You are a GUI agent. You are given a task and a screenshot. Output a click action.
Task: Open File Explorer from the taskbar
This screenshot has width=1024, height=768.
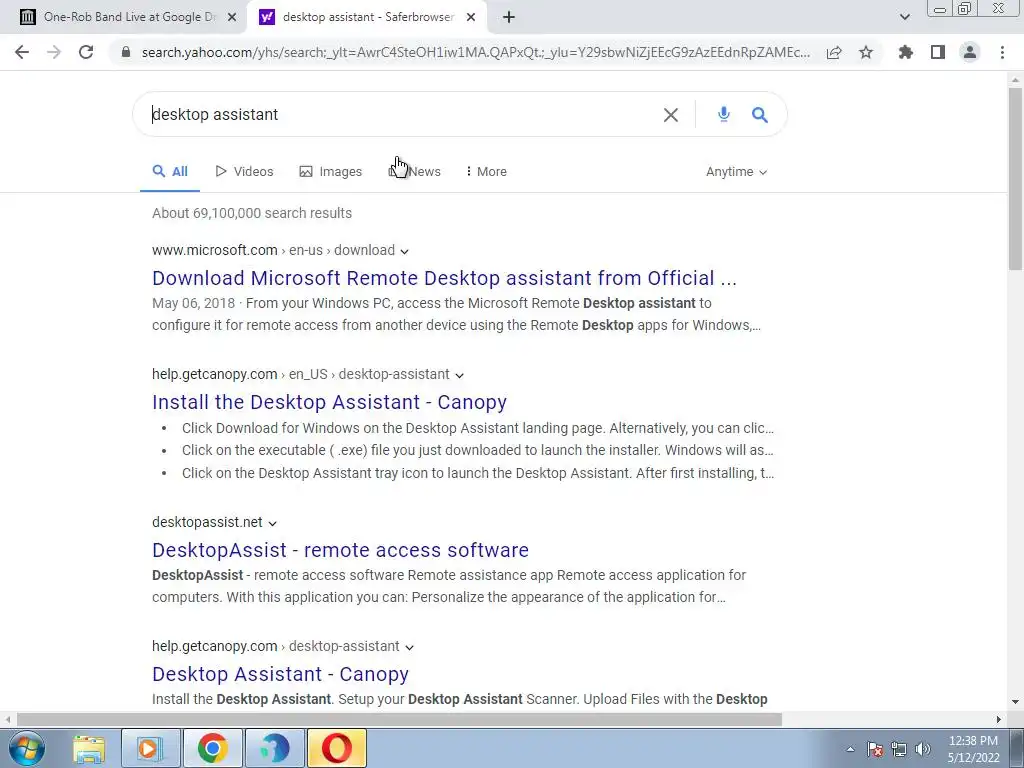[x=89, y=748]
